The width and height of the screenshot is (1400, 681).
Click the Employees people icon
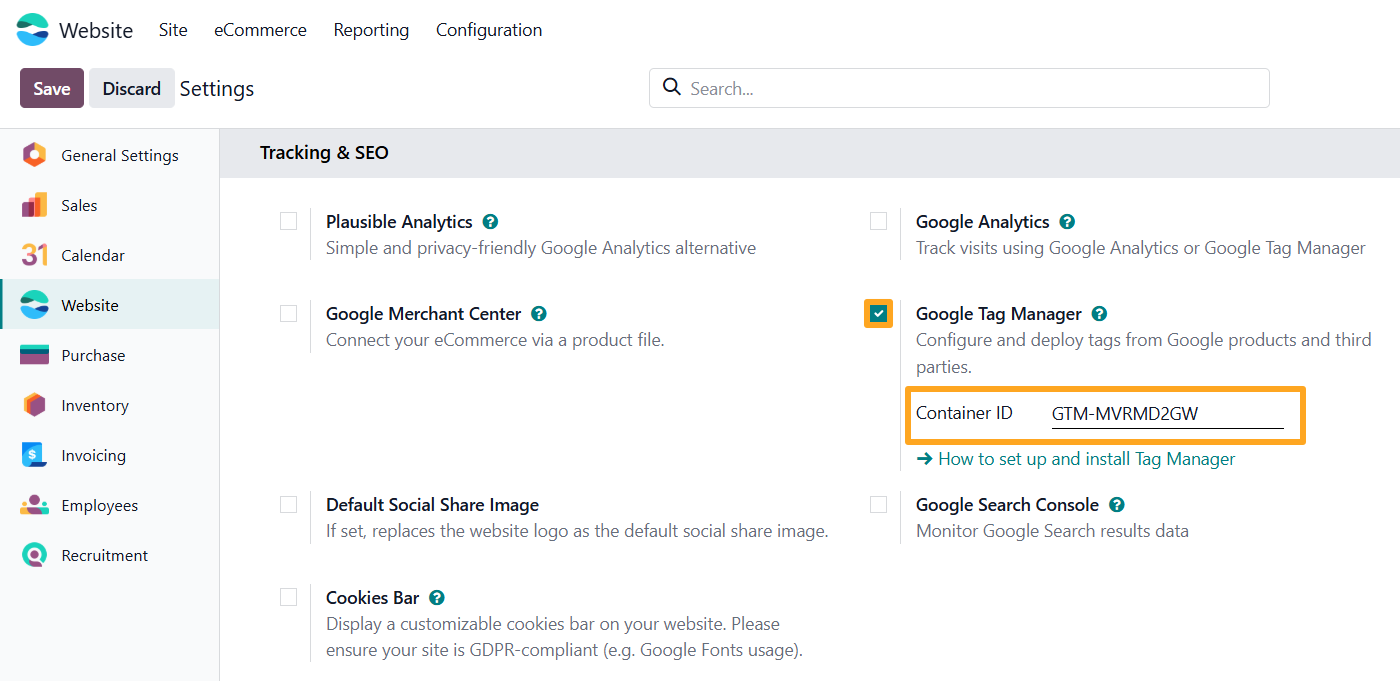(34, 505)
